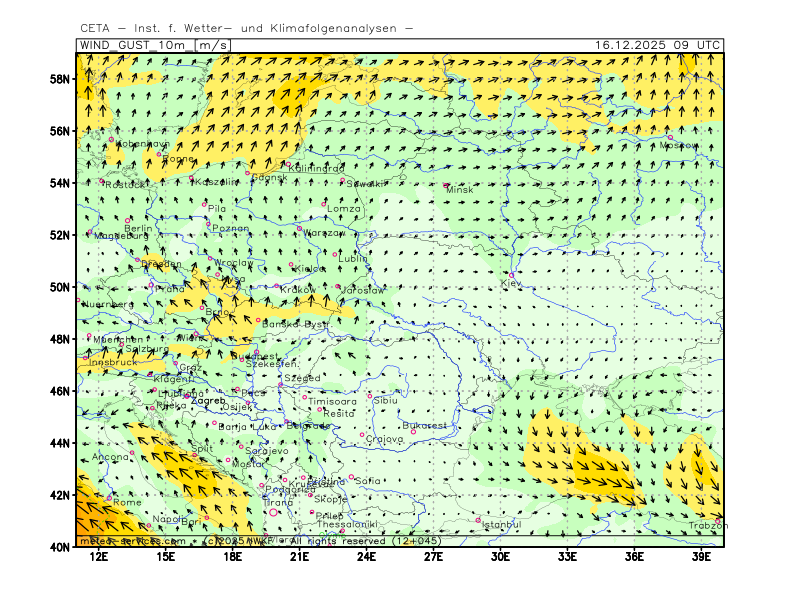The height and width of the screenshot is (600, 800).
Task: Click the Zagreb bold city label
Action: (207, 400)
